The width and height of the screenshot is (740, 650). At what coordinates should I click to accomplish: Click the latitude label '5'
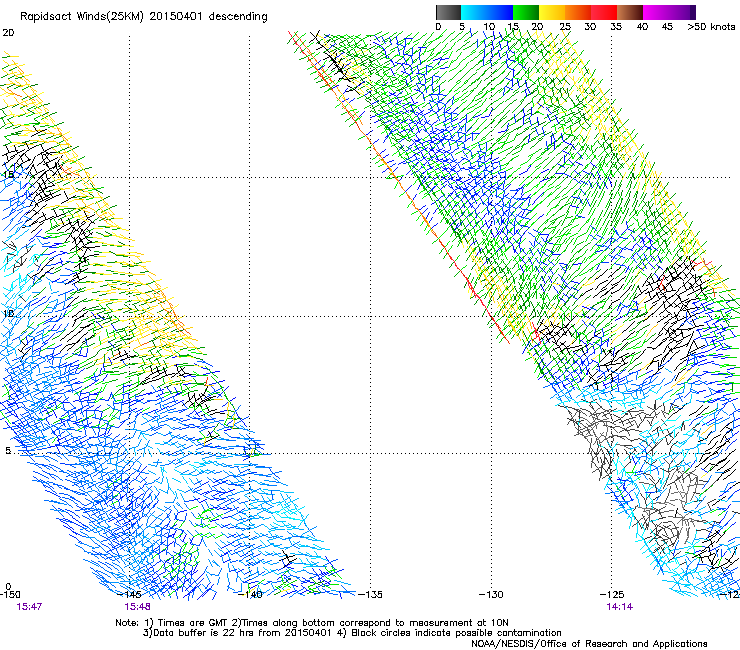tap(8, 451)
